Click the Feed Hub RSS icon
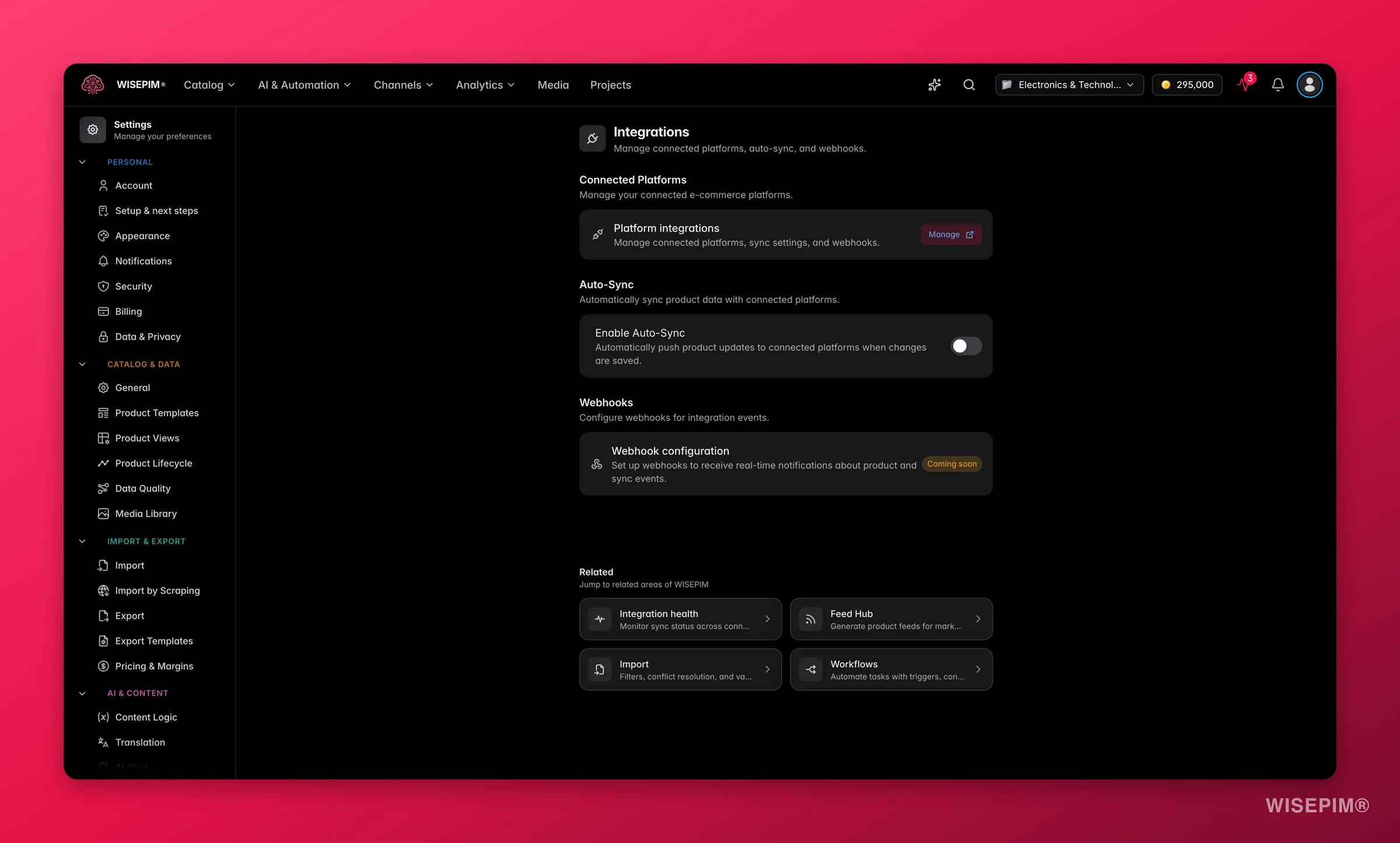The width and height of the screenshot is (1400, 843). click(810, 619)
